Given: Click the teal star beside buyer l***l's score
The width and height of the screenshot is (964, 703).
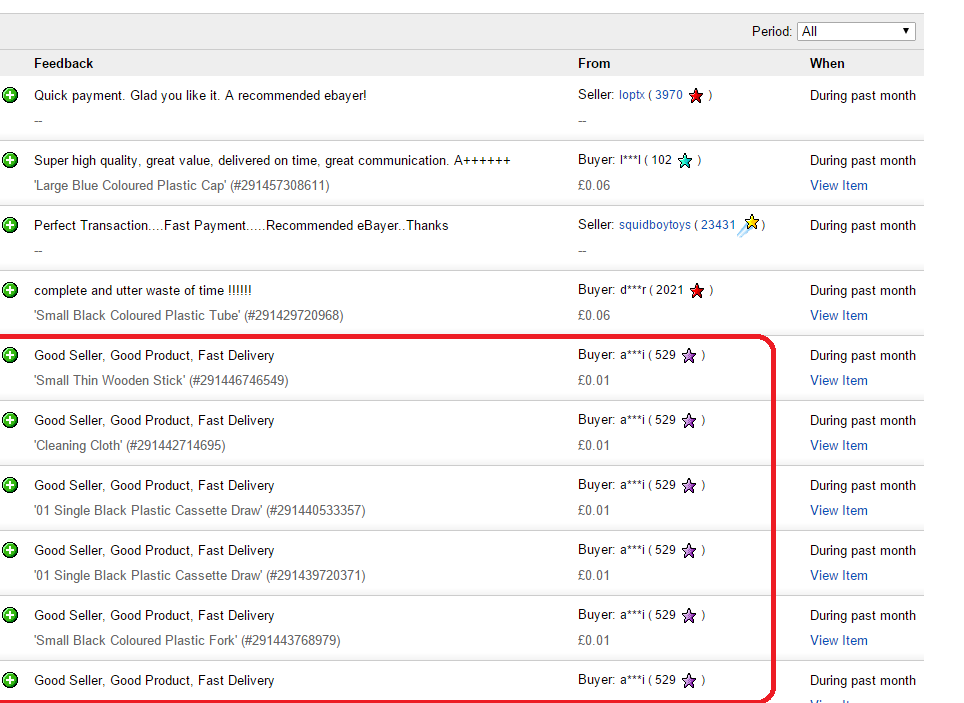Looking at the screenshot, I should pos(685,161).
